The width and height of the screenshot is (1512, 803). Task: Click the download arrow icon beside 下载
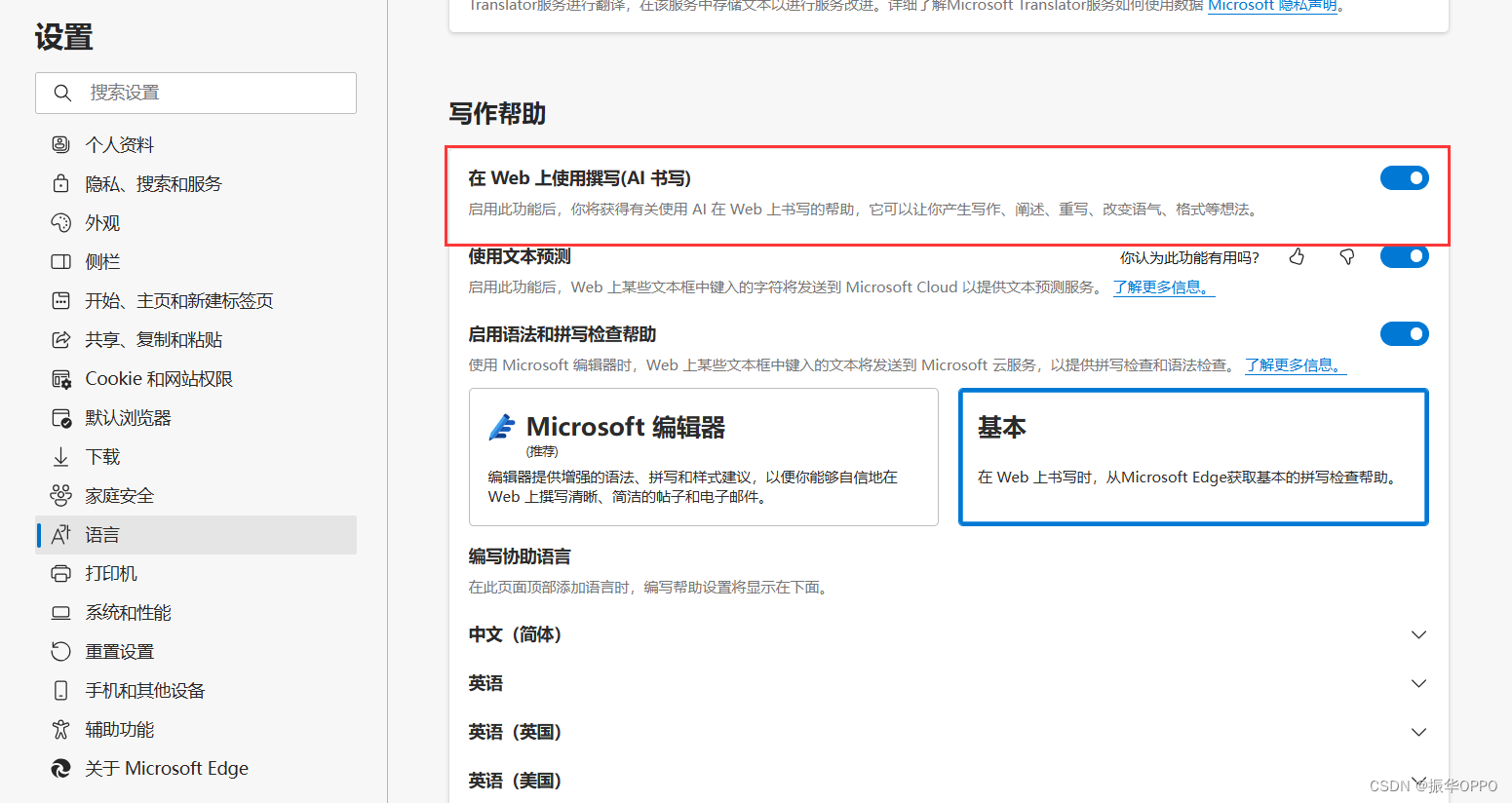pos(60,456)
